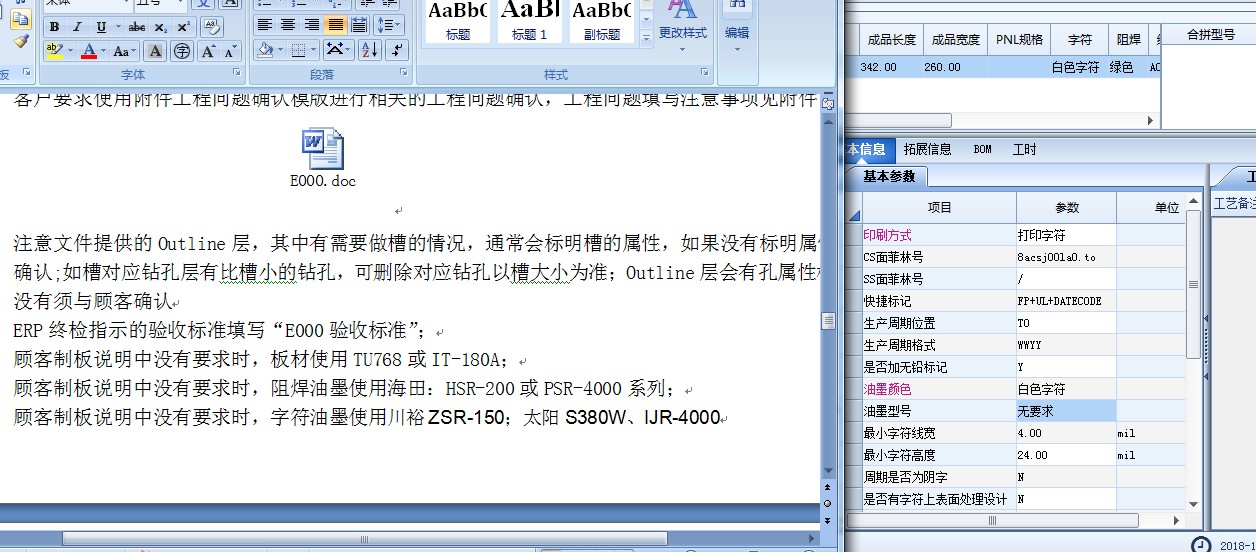Open font color dropdown arrow
The width and height of the screenshot is (1256, 552).
(103, 50)
